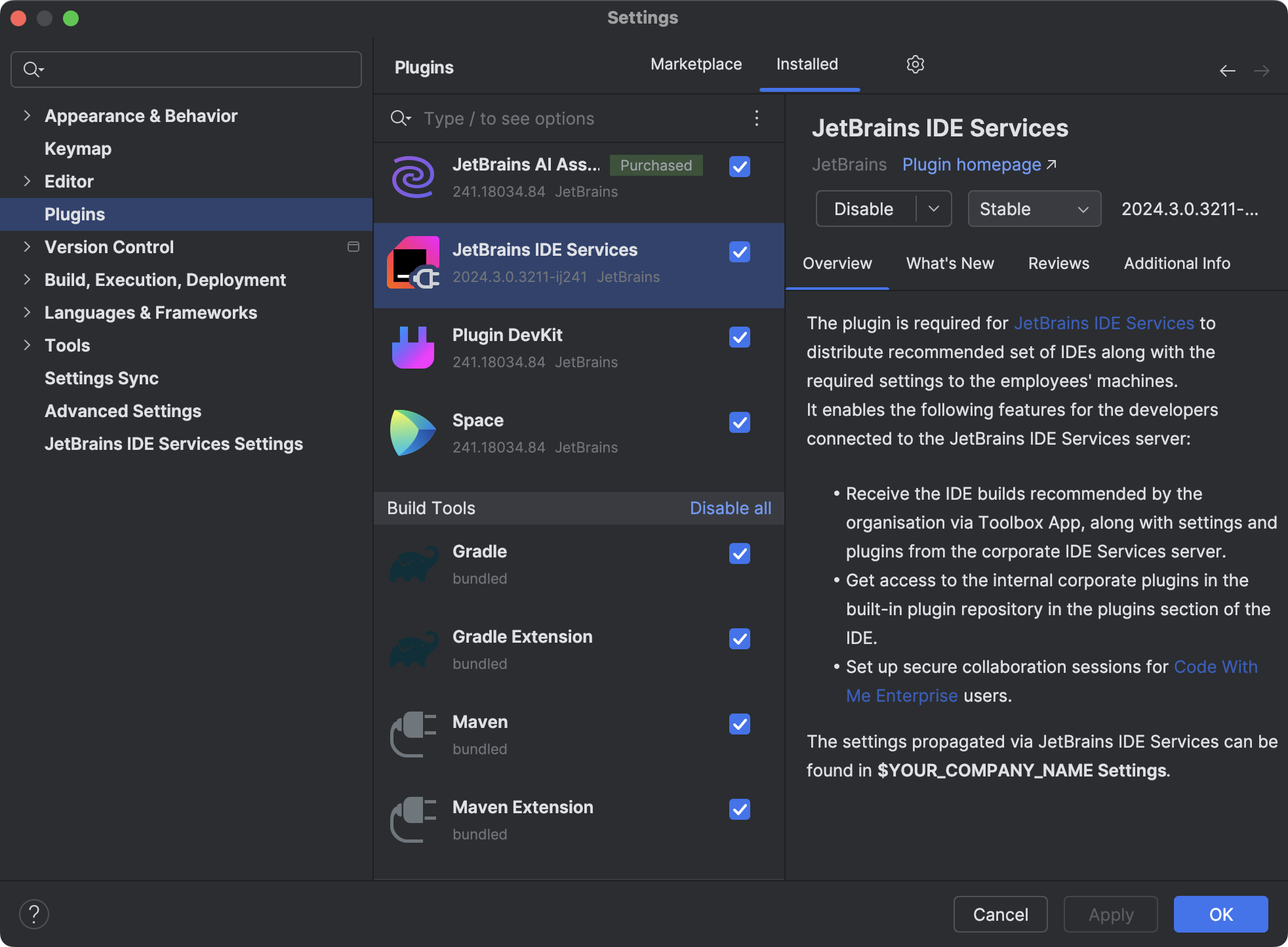Select the Plugin DevKit icon
Screen dimensions: 1288x947
click(x=413, y=346)
